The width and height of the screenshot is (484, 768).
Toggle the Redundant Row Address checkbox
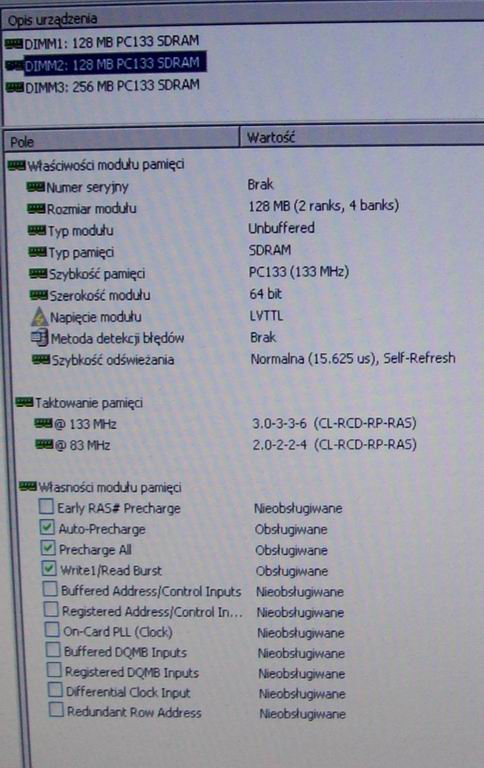click(x=56, y=710)
